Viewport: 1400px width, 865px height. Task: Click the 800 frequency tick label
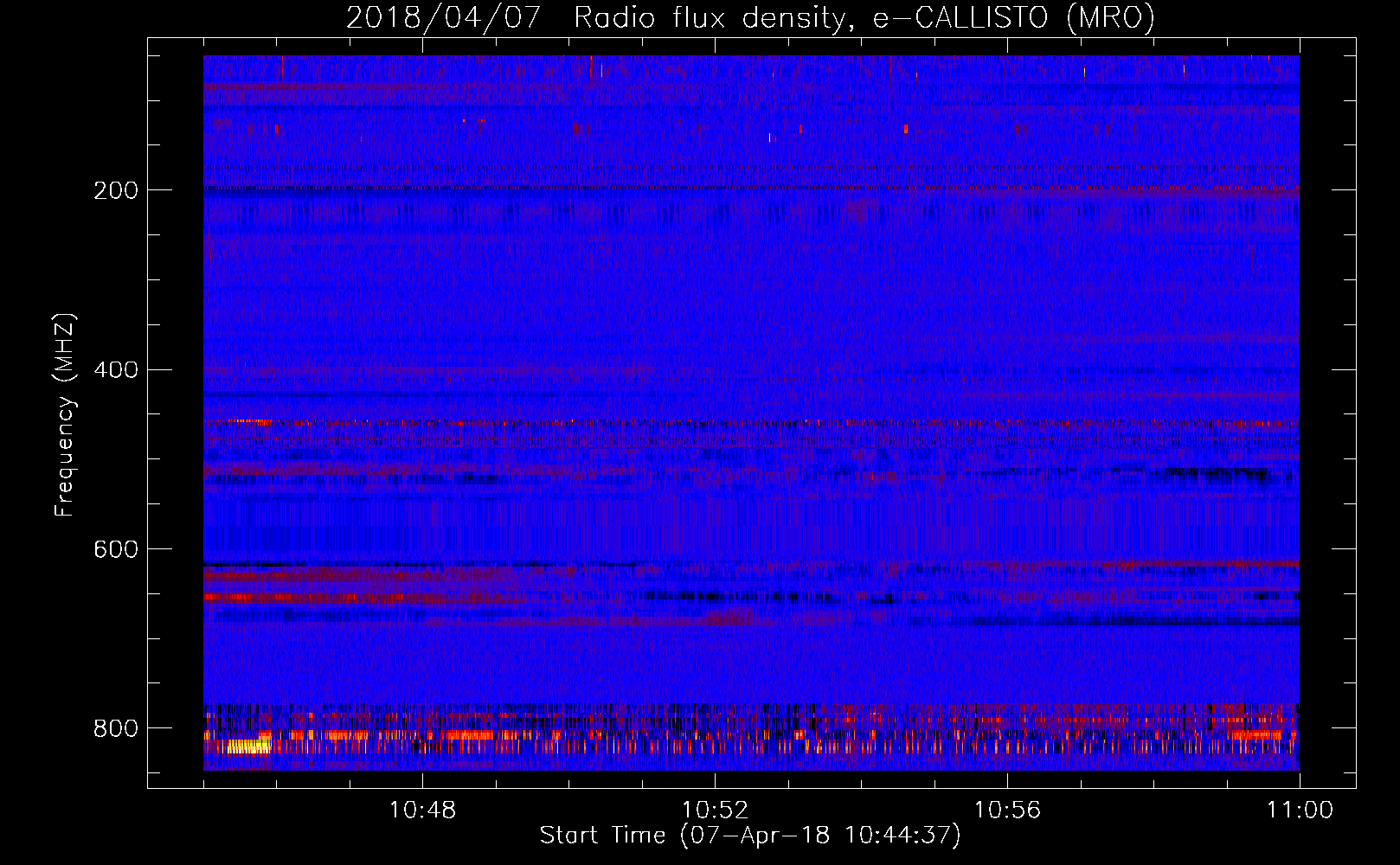point(116,728)
